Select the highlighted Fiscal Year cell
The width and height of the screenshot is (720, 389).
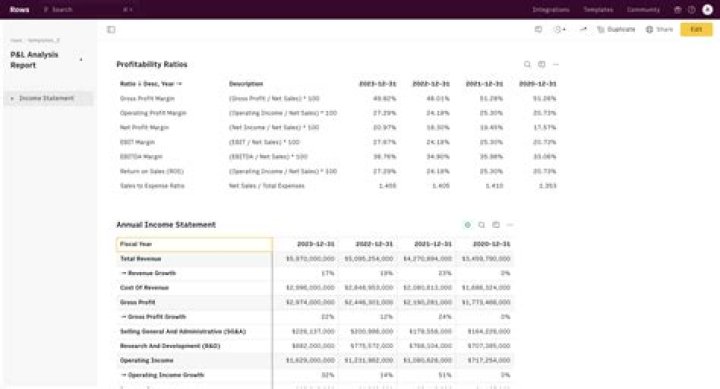(194, 244)
